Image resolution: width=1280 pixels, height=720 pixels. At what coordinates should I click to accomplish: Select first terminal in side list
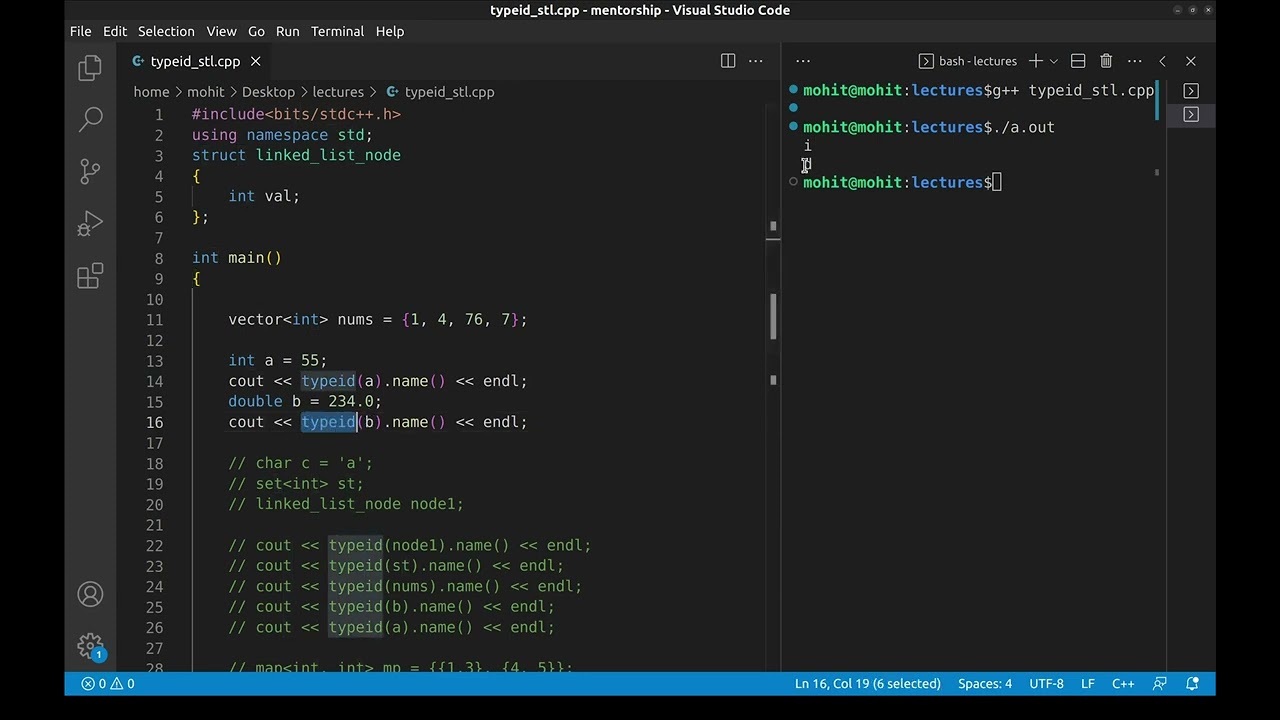1191,90
